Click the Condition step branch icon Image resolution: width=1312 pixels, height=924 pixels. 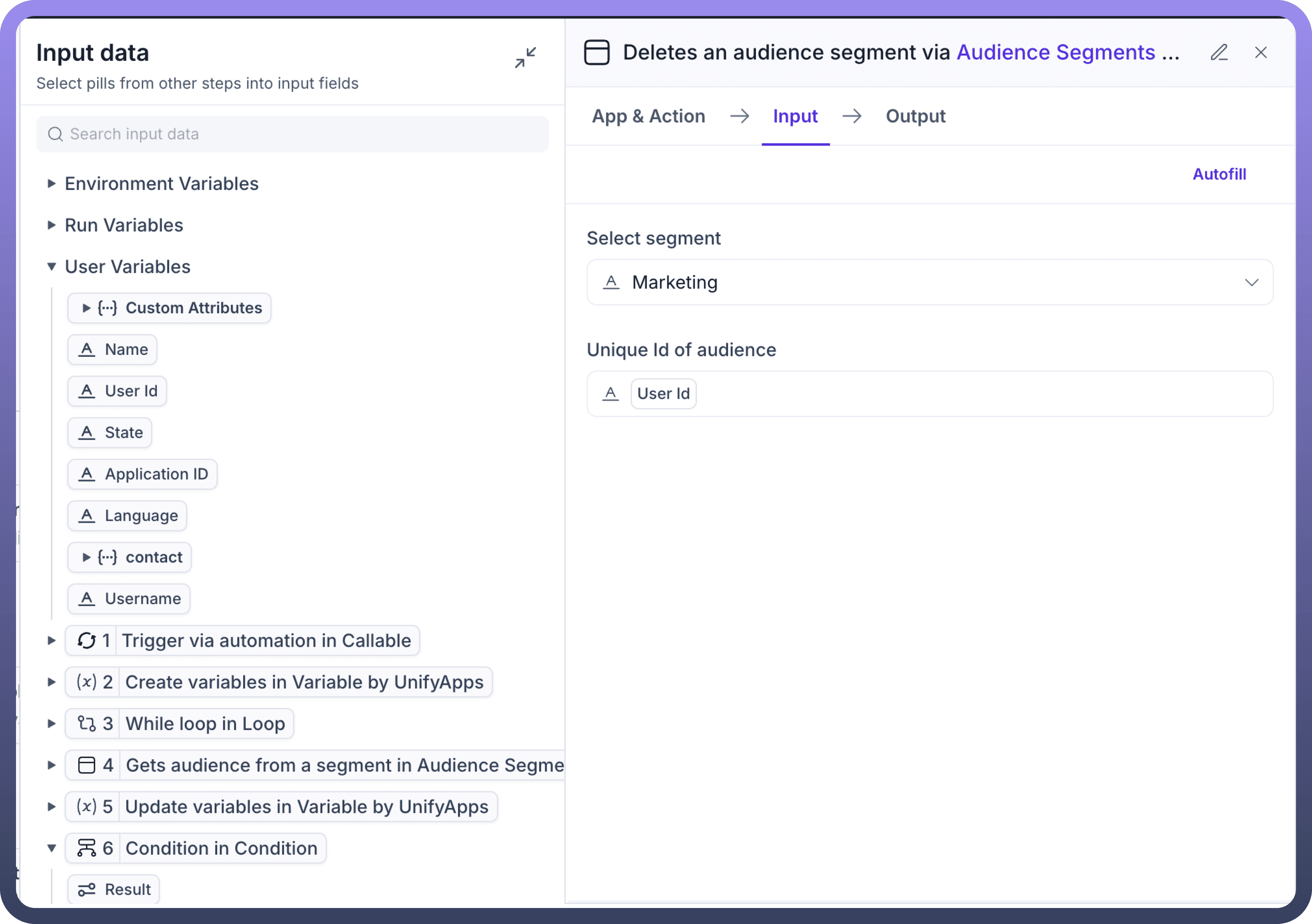(86, 848)
